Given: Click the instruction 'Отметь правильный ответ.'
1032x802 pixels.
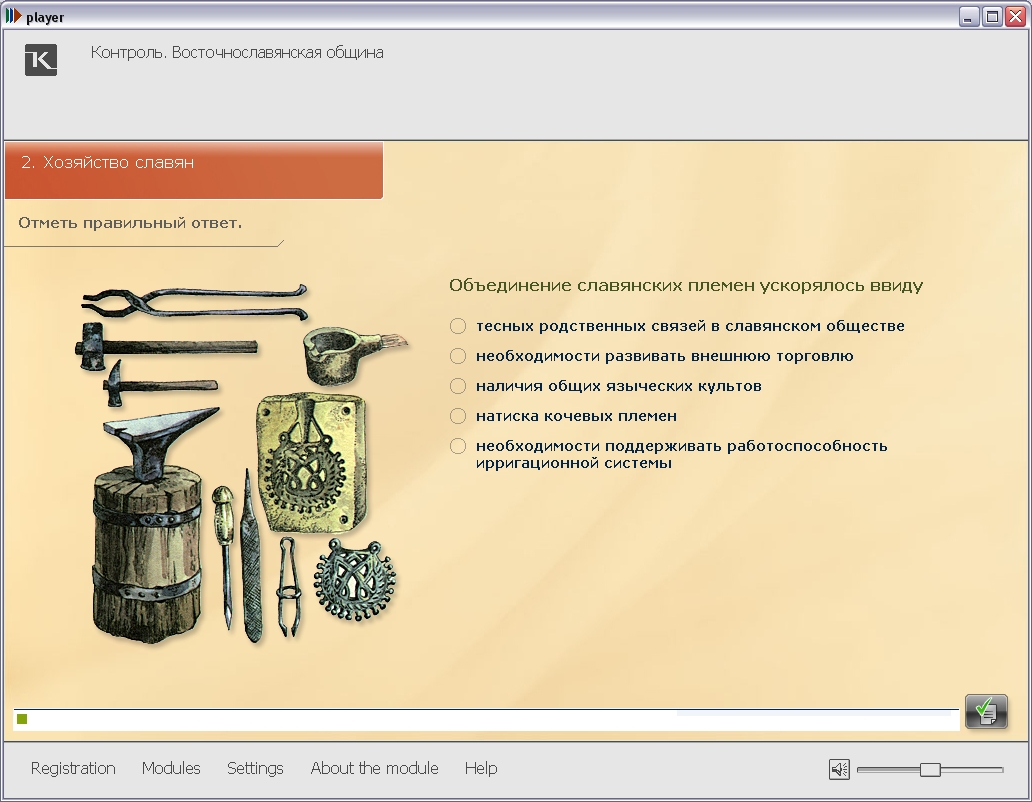Looking at the screenshot, I should pyautogui.click(x=130, y=223).
